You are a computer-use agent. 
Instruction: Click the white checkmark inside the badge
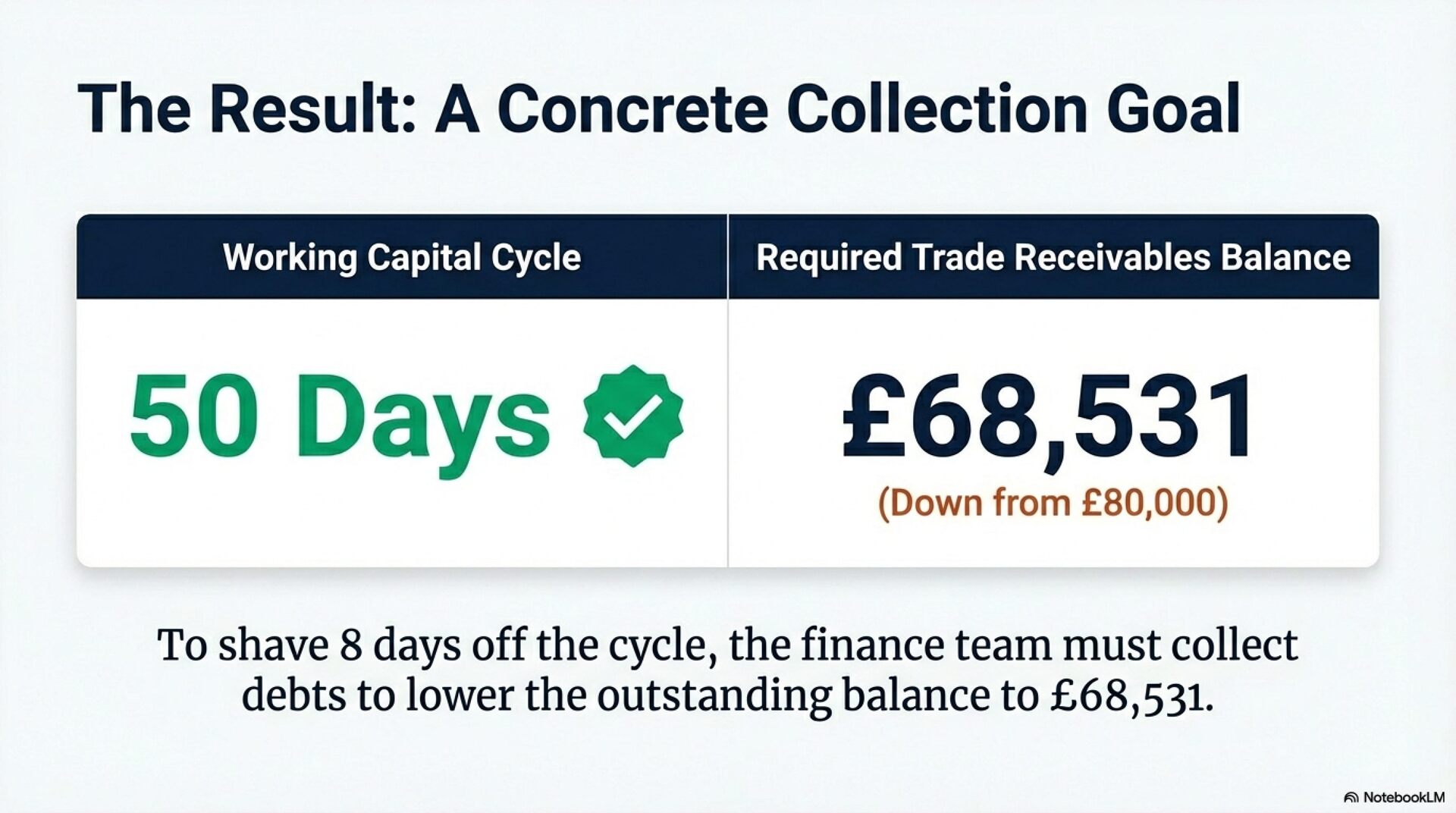pyautogui.click(x=634, y=416)
